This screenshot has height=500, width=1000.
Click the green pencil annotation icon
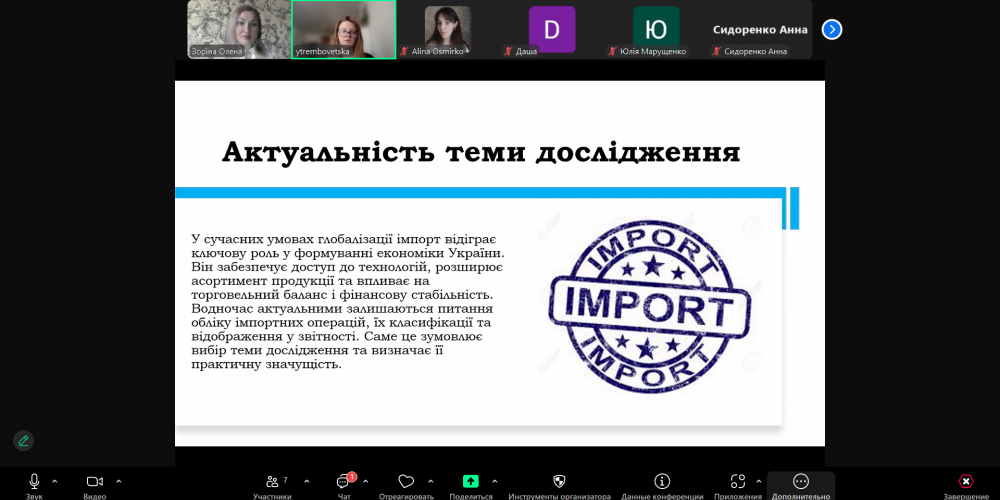pos(23,440)
